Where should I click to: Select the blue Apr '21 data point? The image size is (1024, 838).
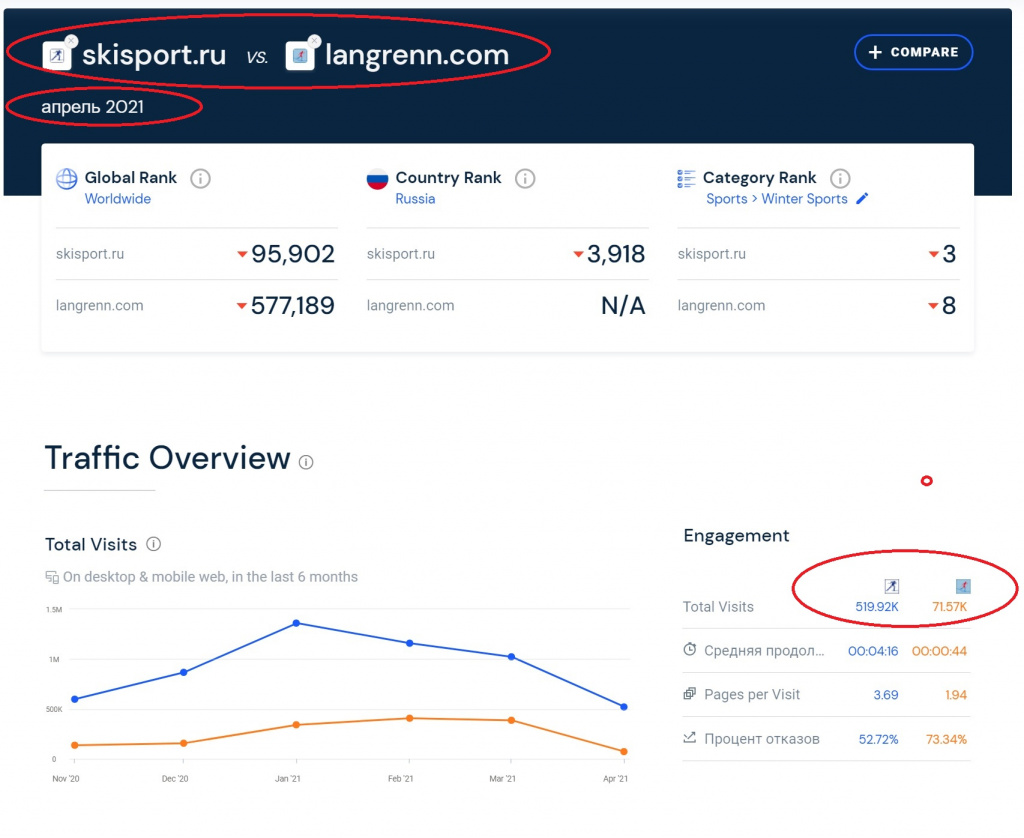click(624, 707)
